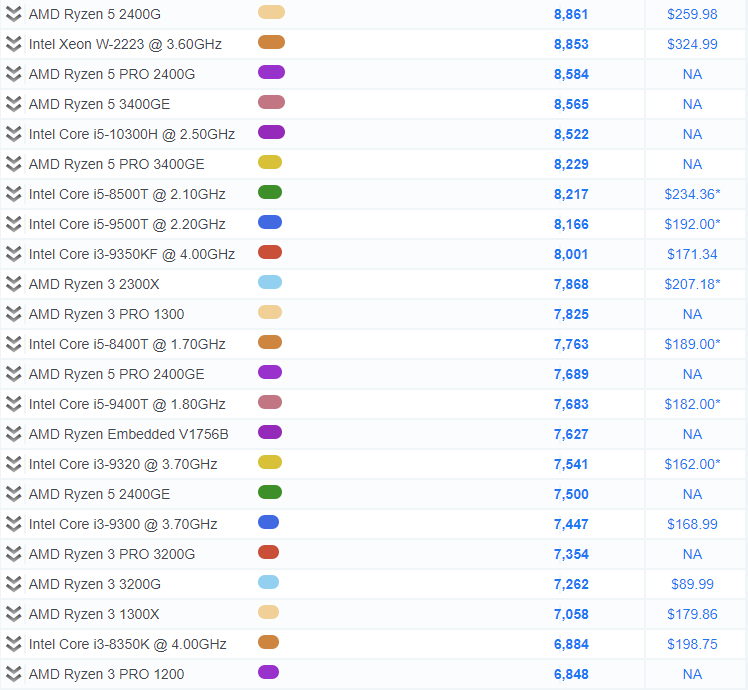Click the yellow swatch for Ryzen 5 PRO 3400GE
This screenshot has width=748, height=690.
point(270,162)
